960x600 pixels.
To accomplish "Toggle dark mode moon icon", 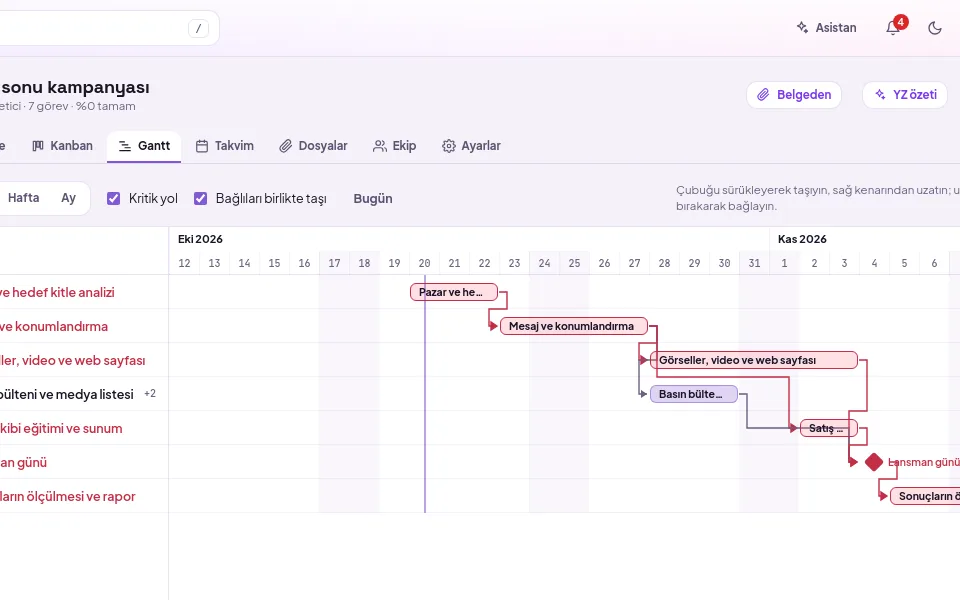I will (x=934, y=28).
